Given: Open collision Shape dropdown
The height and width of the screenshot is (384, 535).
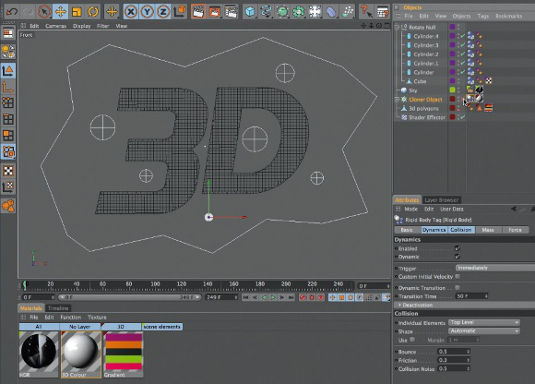Looking at the screenshot, I should pos(484,331).
